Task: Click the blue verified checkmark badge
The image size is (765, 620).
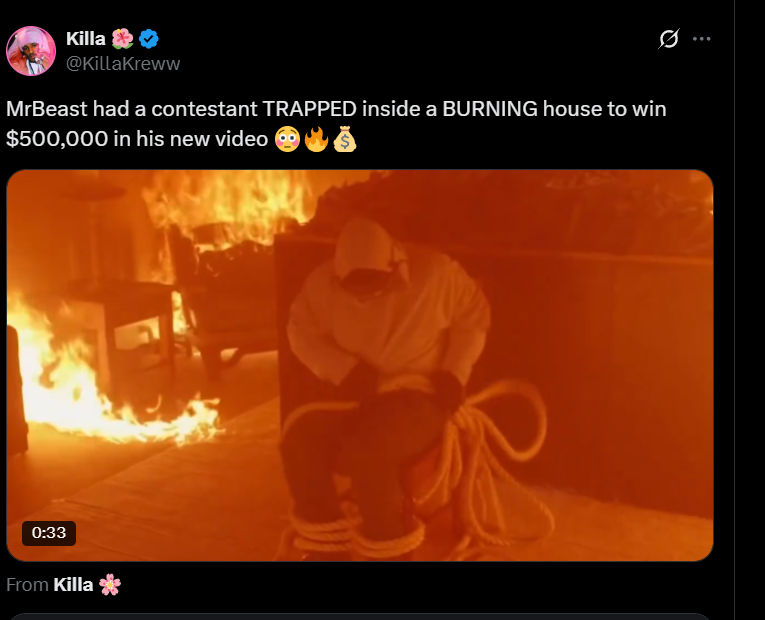Action: tap(149, 39)
